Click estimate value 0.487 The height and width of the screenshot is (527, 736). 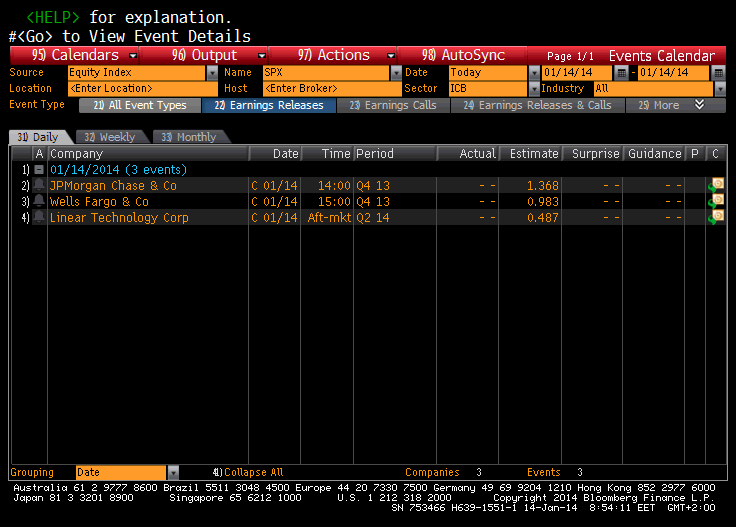tap(543, 217)
